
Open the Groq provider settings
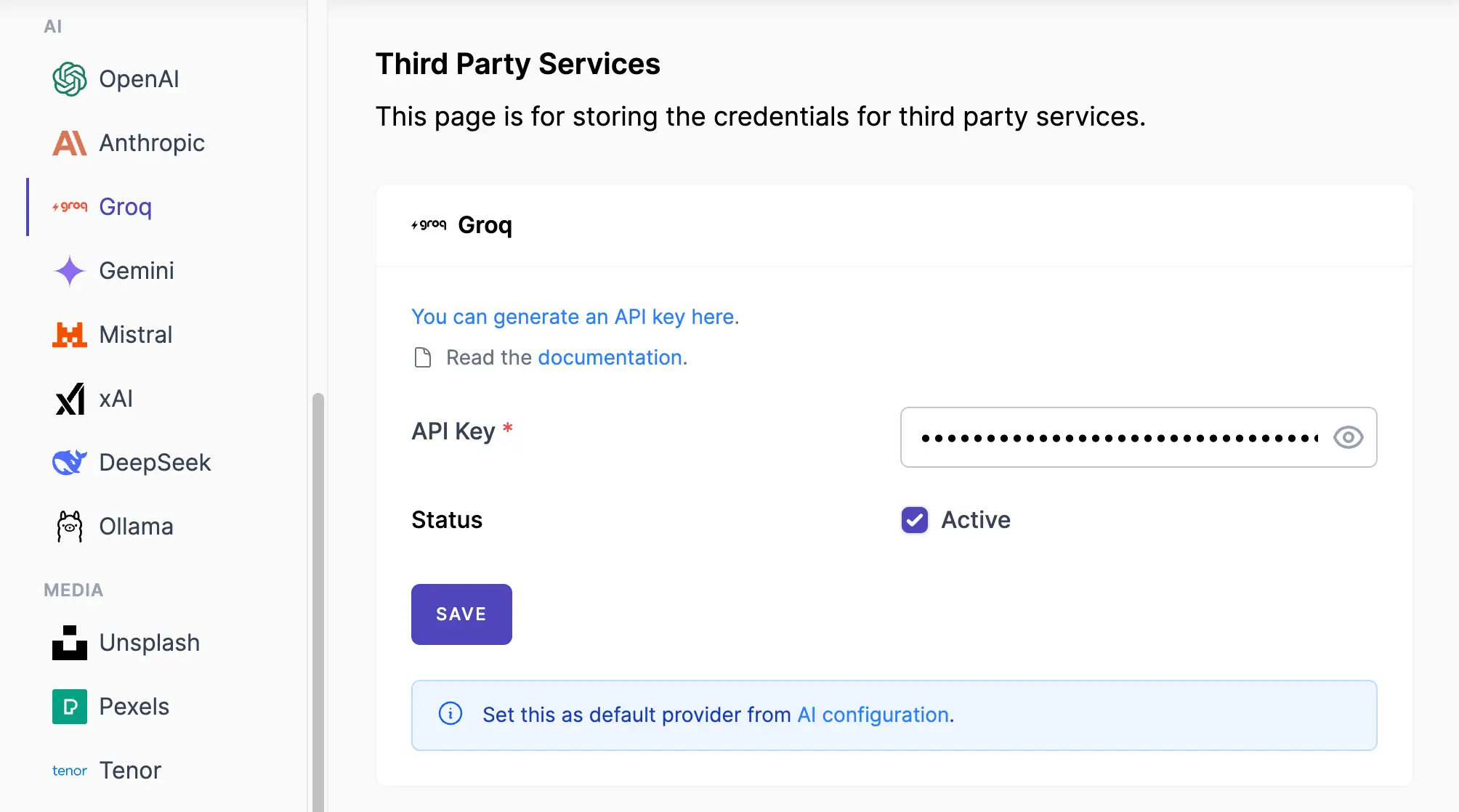click(124, 207)
